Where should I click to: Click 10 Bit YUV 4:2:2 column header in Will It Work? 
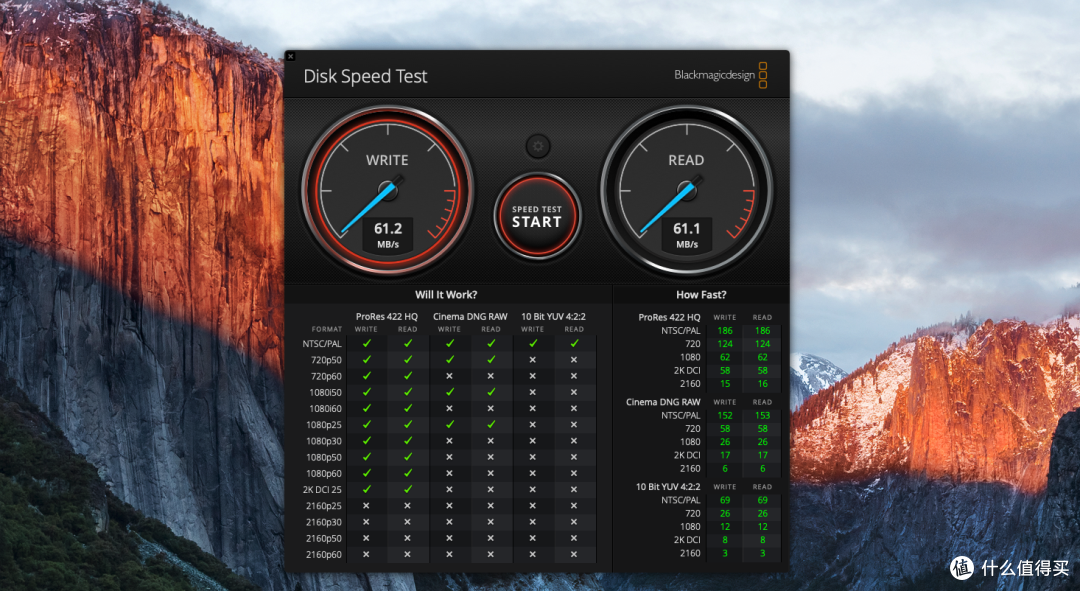click(x=553, y=317)
